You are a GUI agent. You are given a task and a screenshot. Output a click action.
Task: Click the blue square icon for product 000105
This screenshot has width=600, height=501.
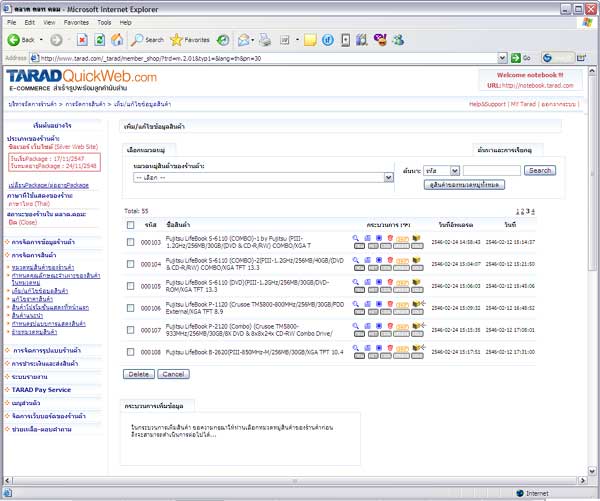[x=379, y=282]
